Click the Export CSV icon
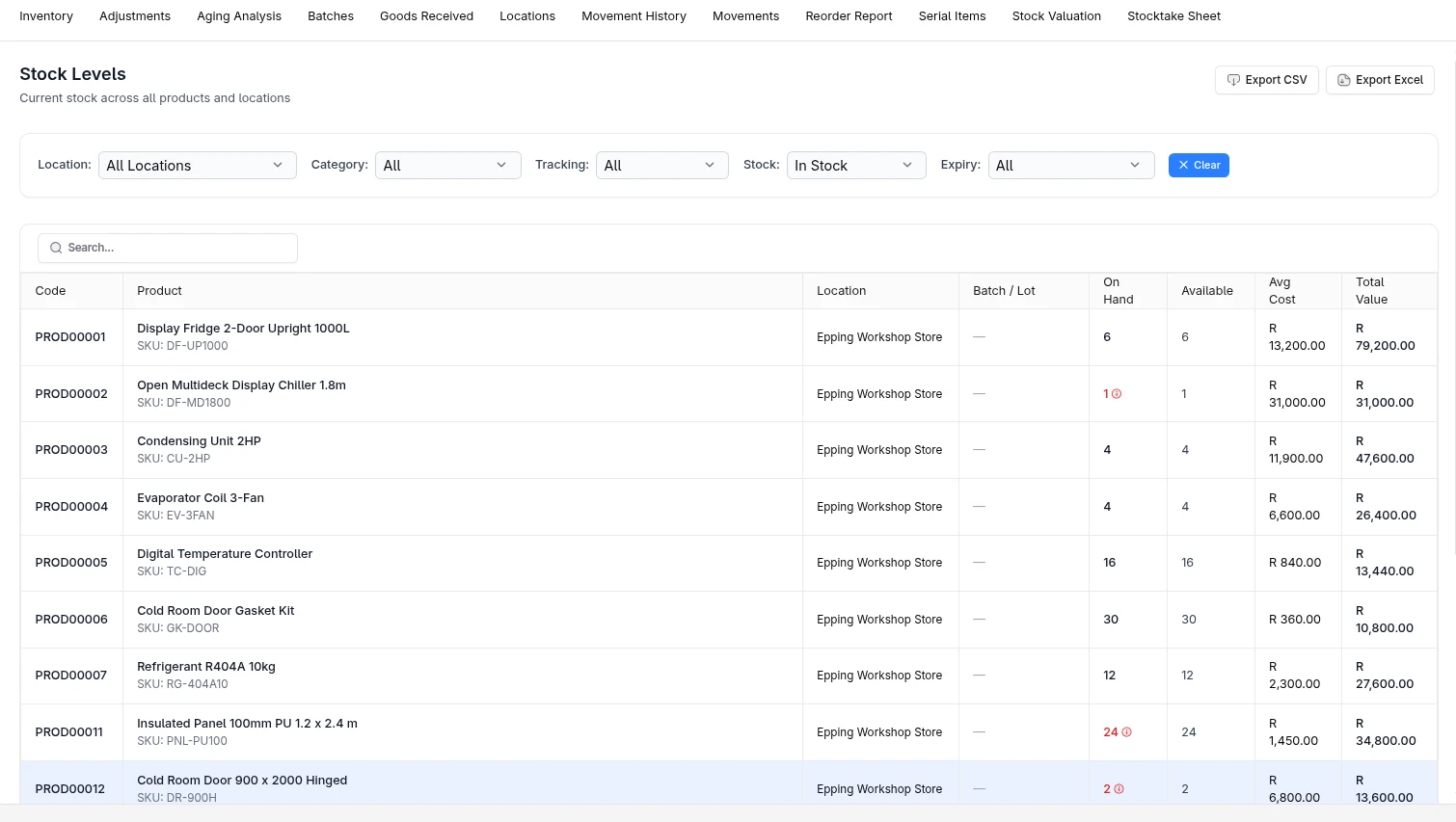1456x822 pixels. [1233, 80]
